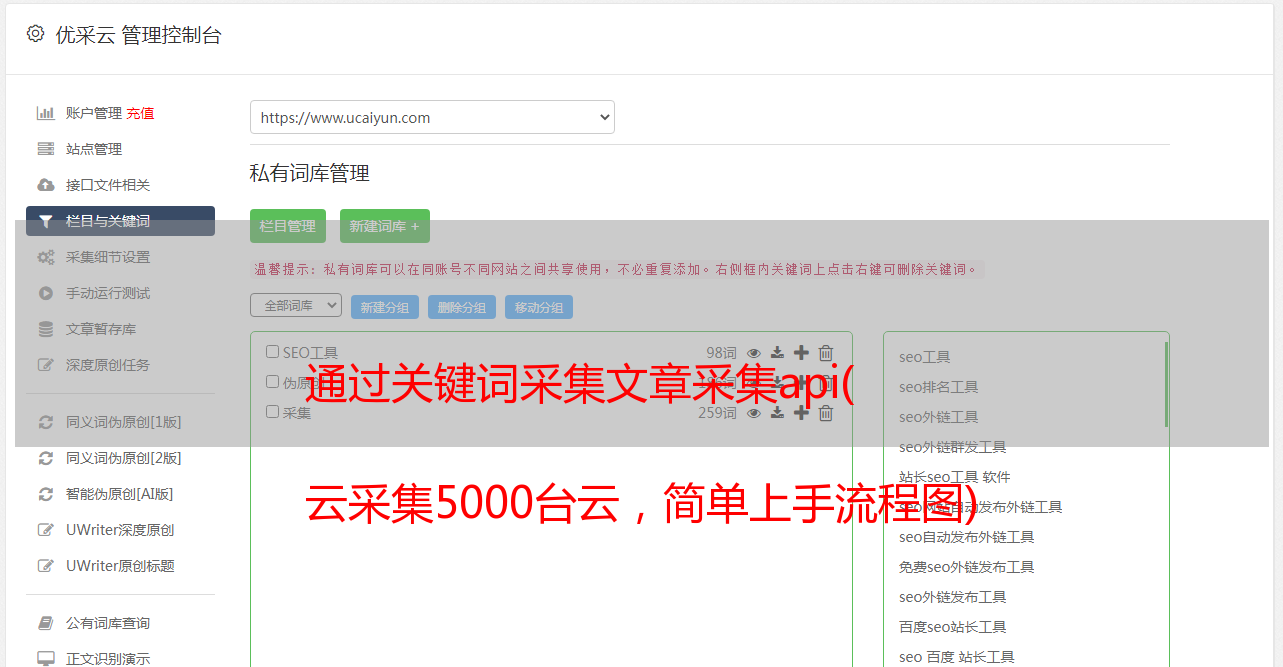This screenshot has height=667, width=1283.
Task: Open the site URL dropdown
Action: [x=432, y=117]
